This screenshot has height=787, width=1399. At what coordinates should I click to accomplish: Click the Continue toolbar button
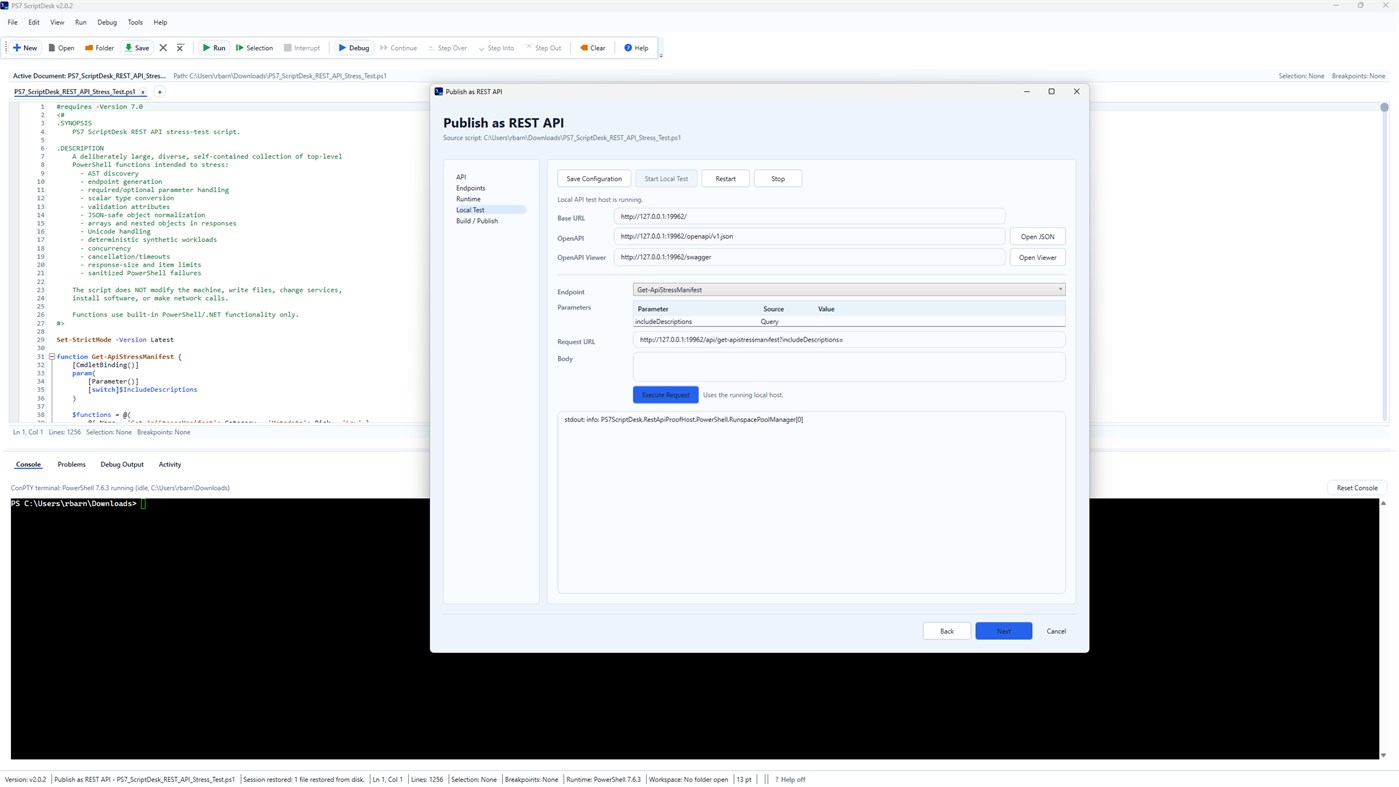399,48
